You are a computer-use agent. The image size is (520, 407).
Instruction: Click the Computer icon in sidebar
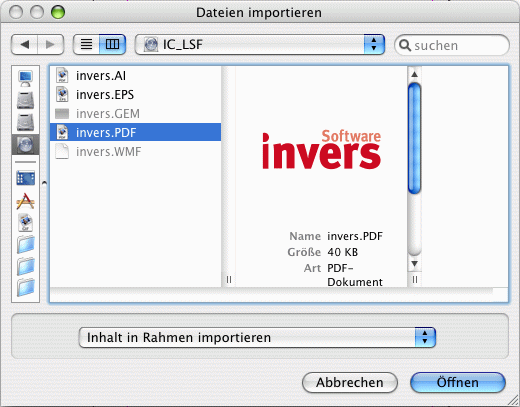click(x=25, y=78)
